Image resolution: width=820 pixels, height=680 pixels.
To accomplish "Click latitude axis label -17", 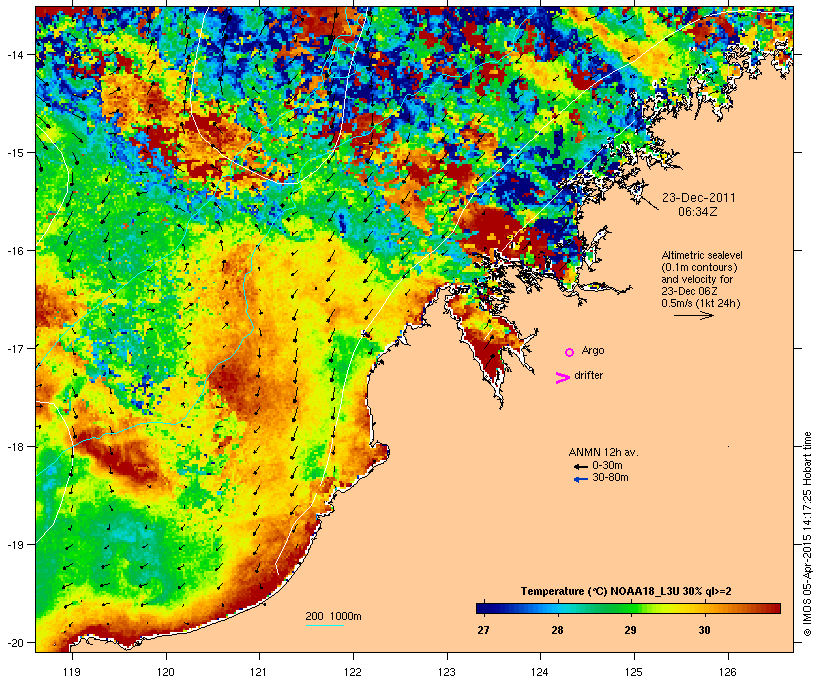I will (14, 348).
